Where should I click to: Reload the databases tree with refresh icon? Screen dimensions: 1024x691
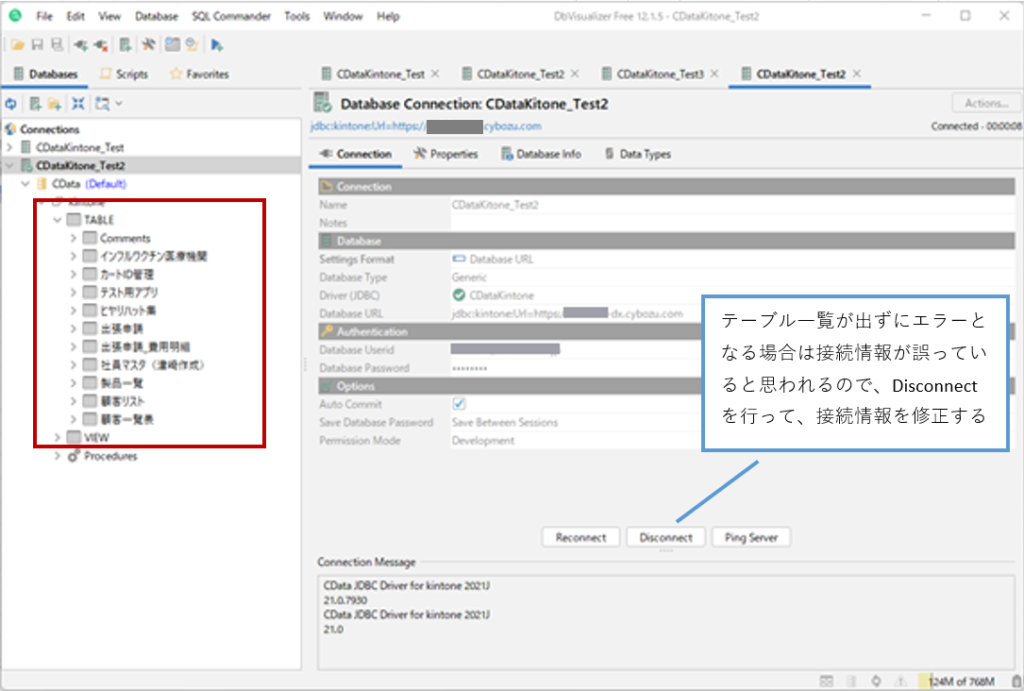(11, 103)
